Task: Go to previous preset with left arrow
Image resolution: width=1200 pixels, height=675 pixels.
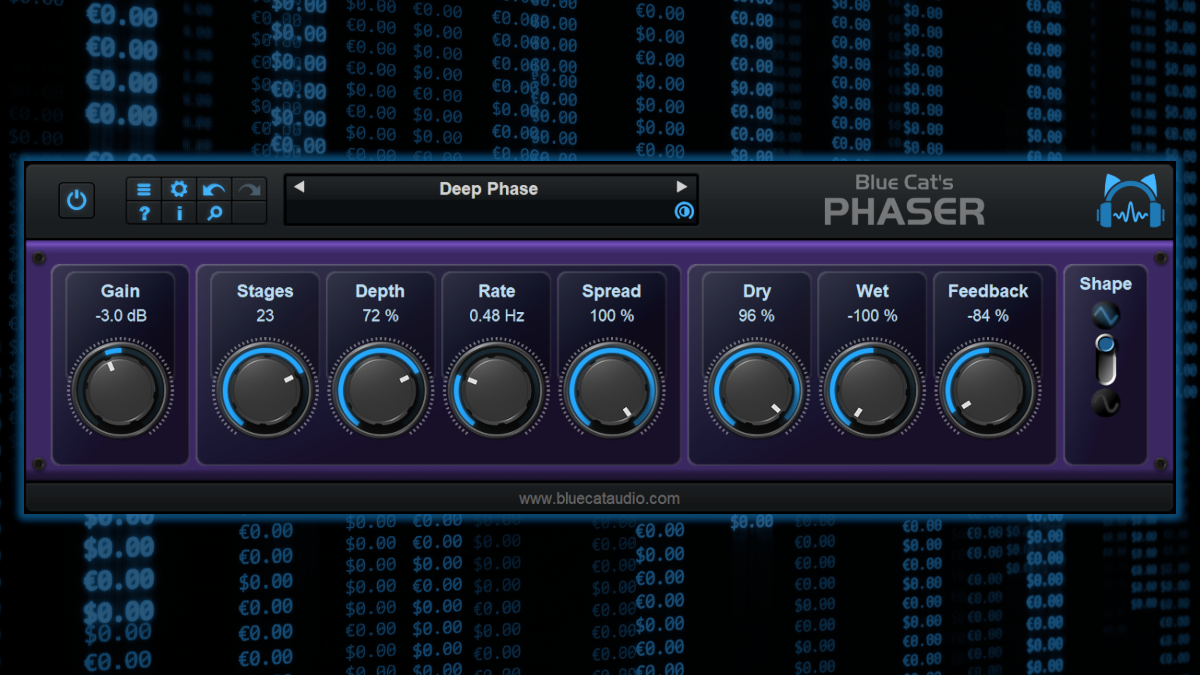Action: point(298,187)
